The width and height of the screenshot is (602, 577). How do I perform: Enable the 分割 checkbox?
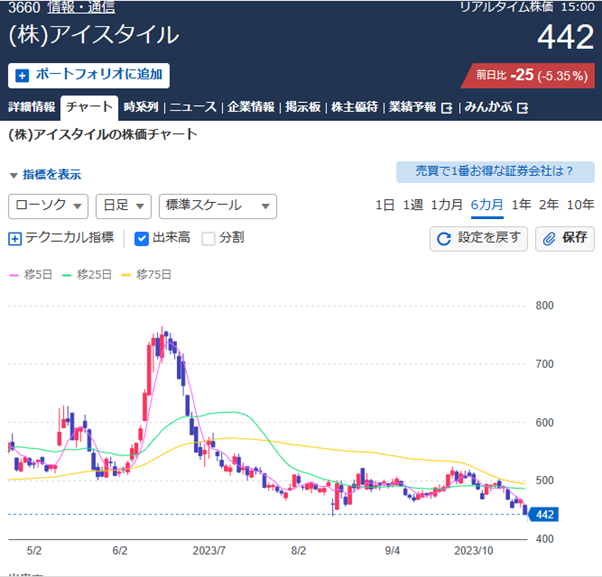(208, 239)
